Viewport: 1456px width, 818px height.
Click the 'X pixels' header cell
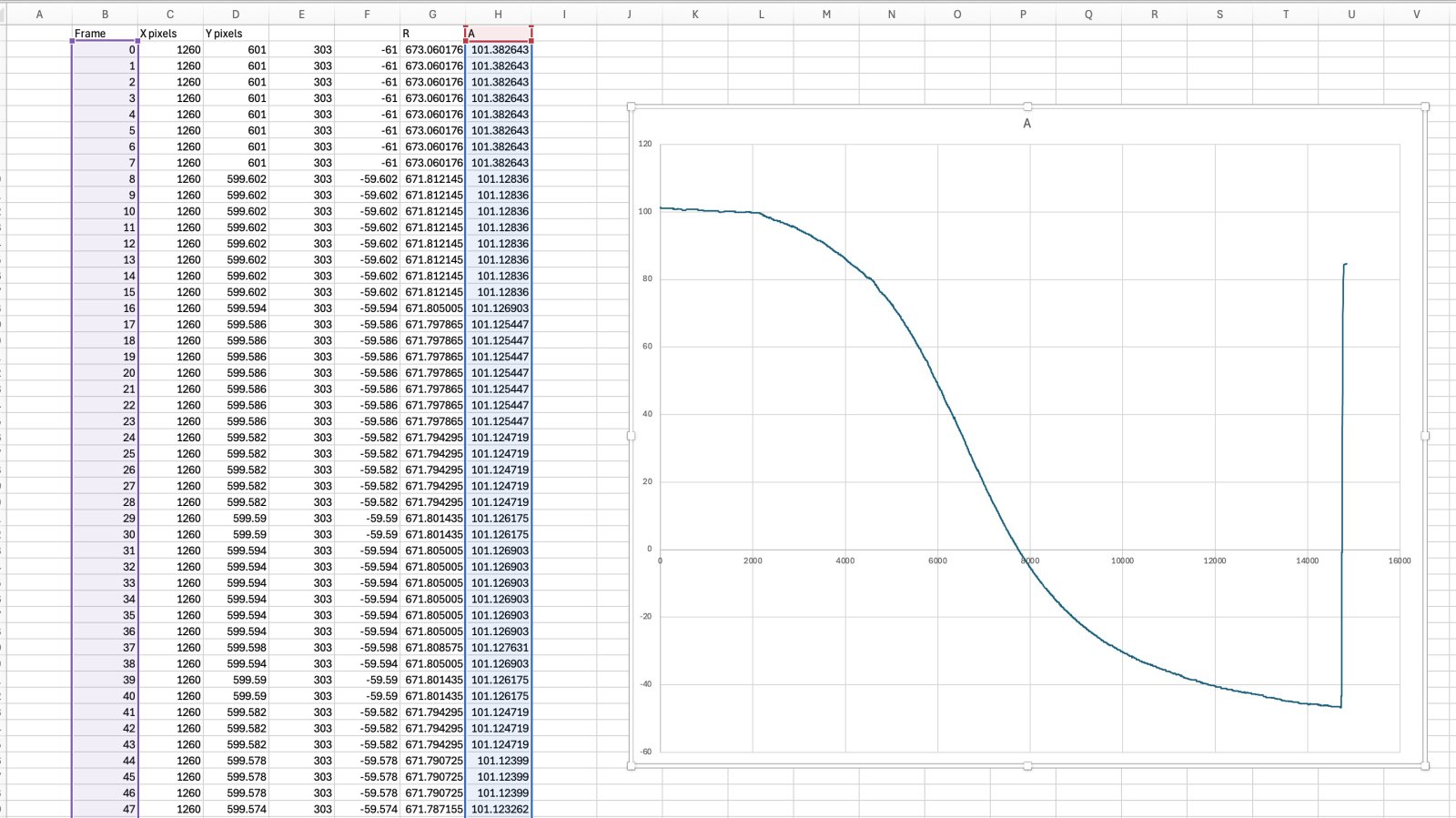tap(170, 34)
